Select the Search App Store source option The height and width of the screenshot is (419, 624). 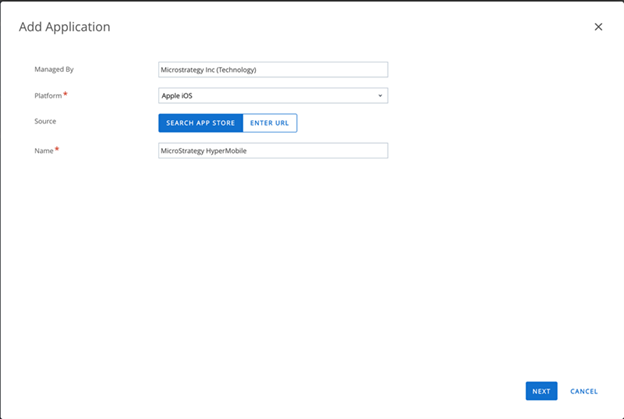click(x=200, y=123)
